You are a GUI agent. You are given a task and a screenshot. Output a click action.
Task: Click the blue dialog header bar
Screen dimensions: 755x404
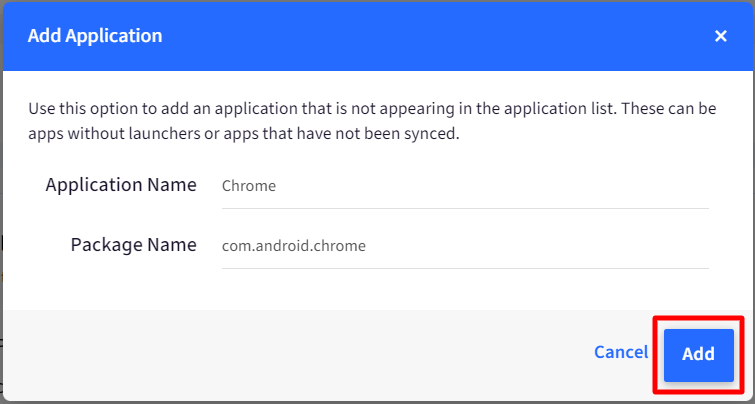(378, 36)
